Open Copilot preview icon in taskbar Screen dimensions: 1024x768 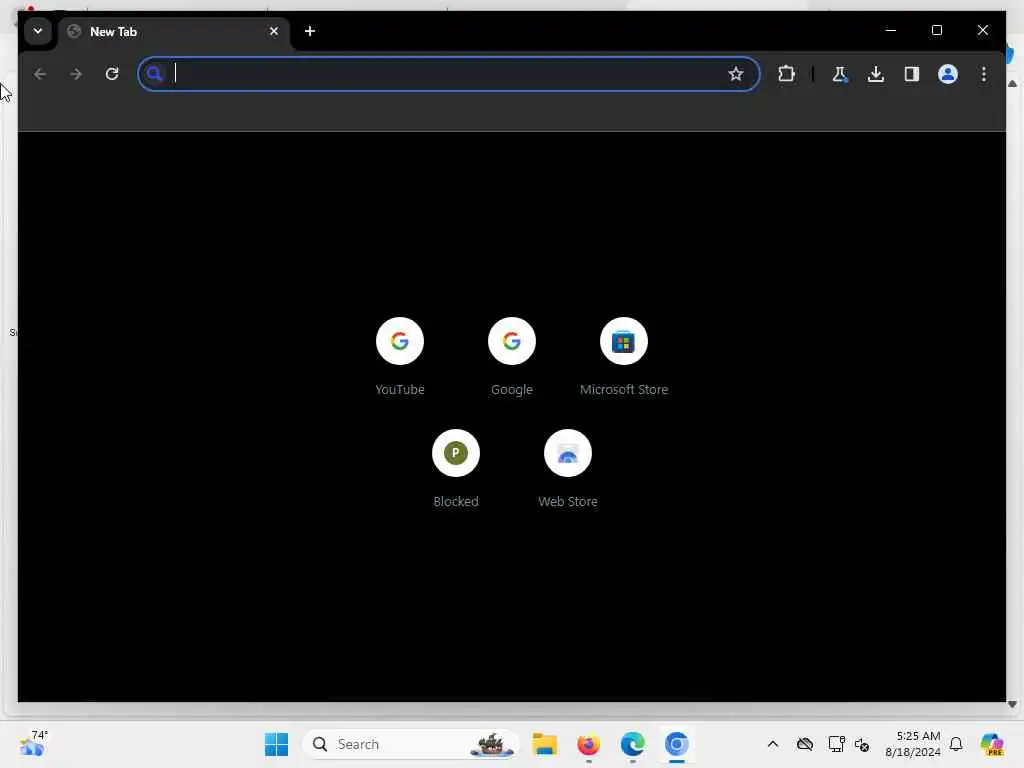click(x=992, y=744)
